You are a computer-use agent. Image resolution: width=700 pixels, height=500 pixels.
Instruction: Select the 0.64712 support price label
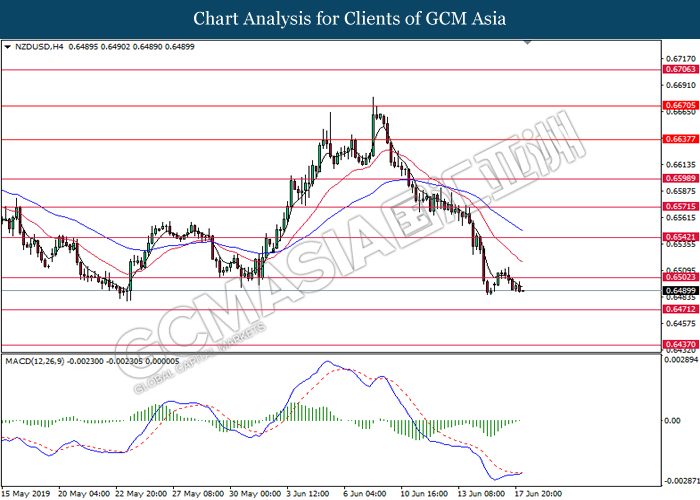tap(680, 309)
